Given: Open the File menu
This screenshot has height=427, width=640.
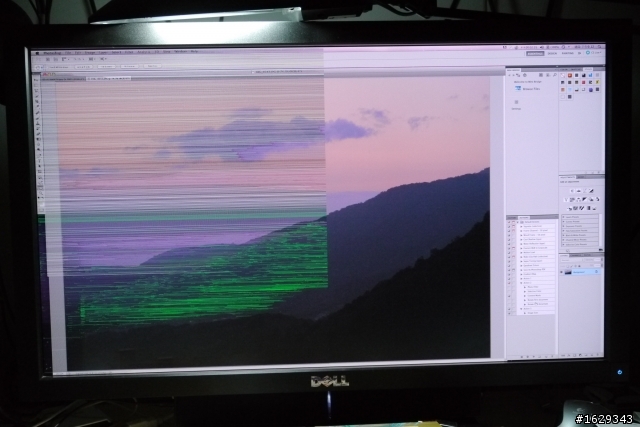Looking at the screenshot, I should click(68, 53).
